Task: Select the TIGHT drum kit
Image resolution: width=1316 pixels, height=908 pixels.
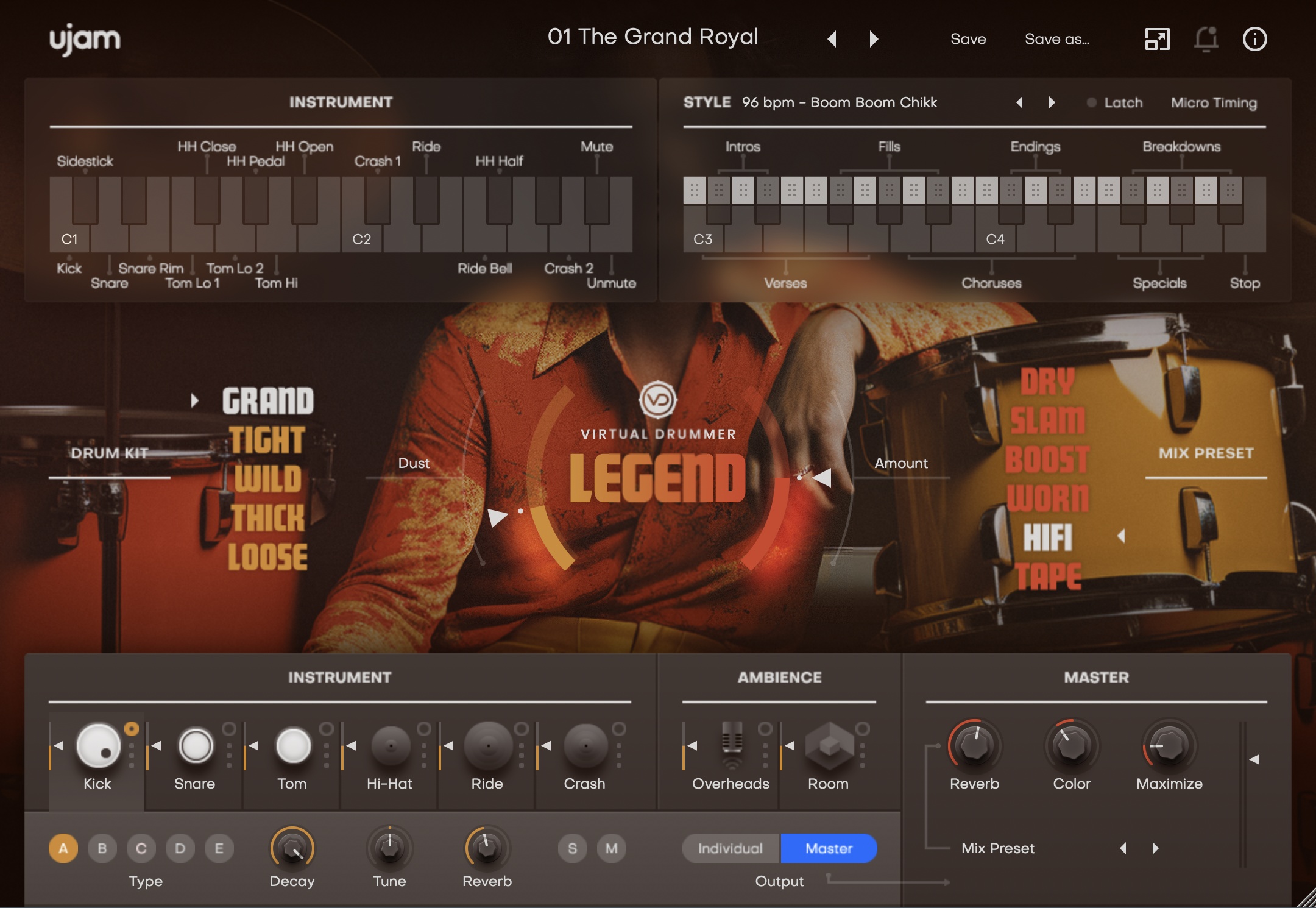Action: [267, 440]
